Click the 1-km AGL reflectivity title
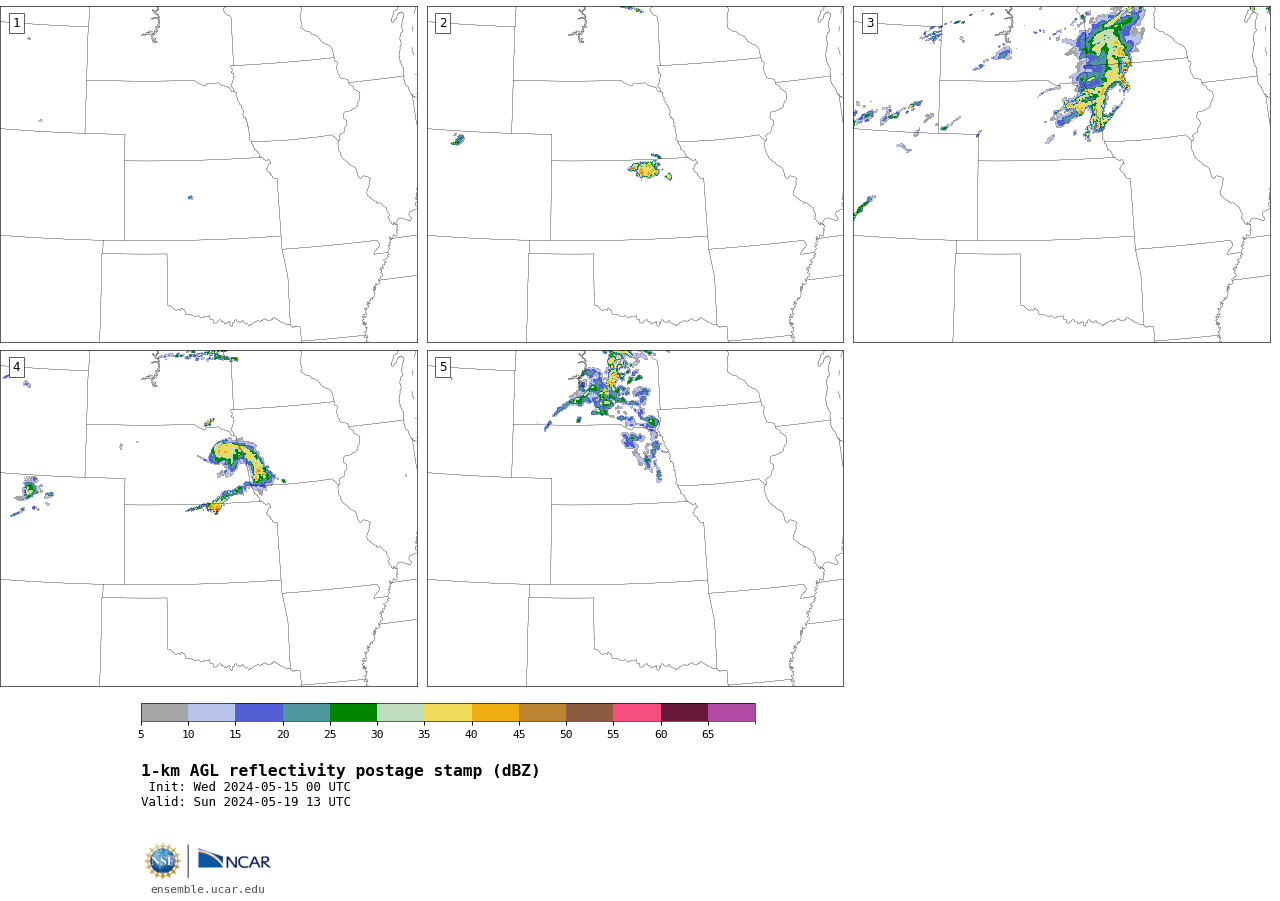This screenshot has height=901, width=1280. pyautogui.click(x=340, y=771)
